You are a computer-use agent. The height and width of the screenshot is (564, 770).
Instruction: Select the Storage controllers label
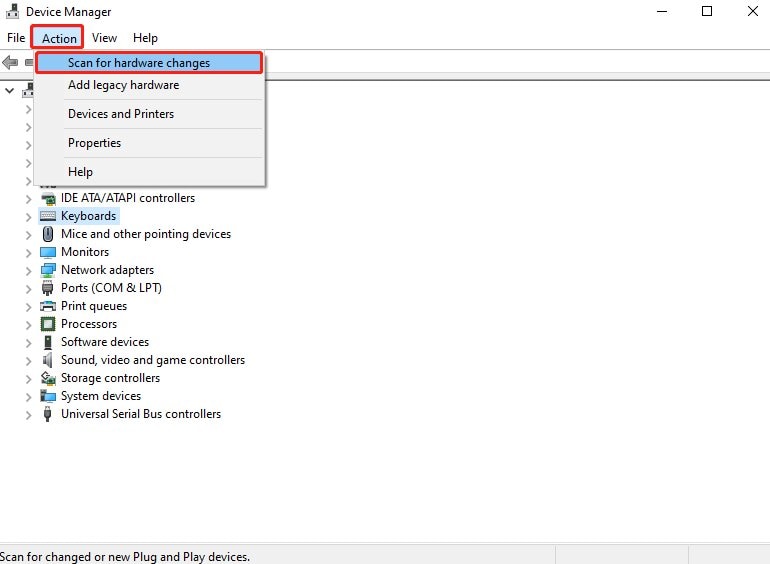click(x=110, y=378)
